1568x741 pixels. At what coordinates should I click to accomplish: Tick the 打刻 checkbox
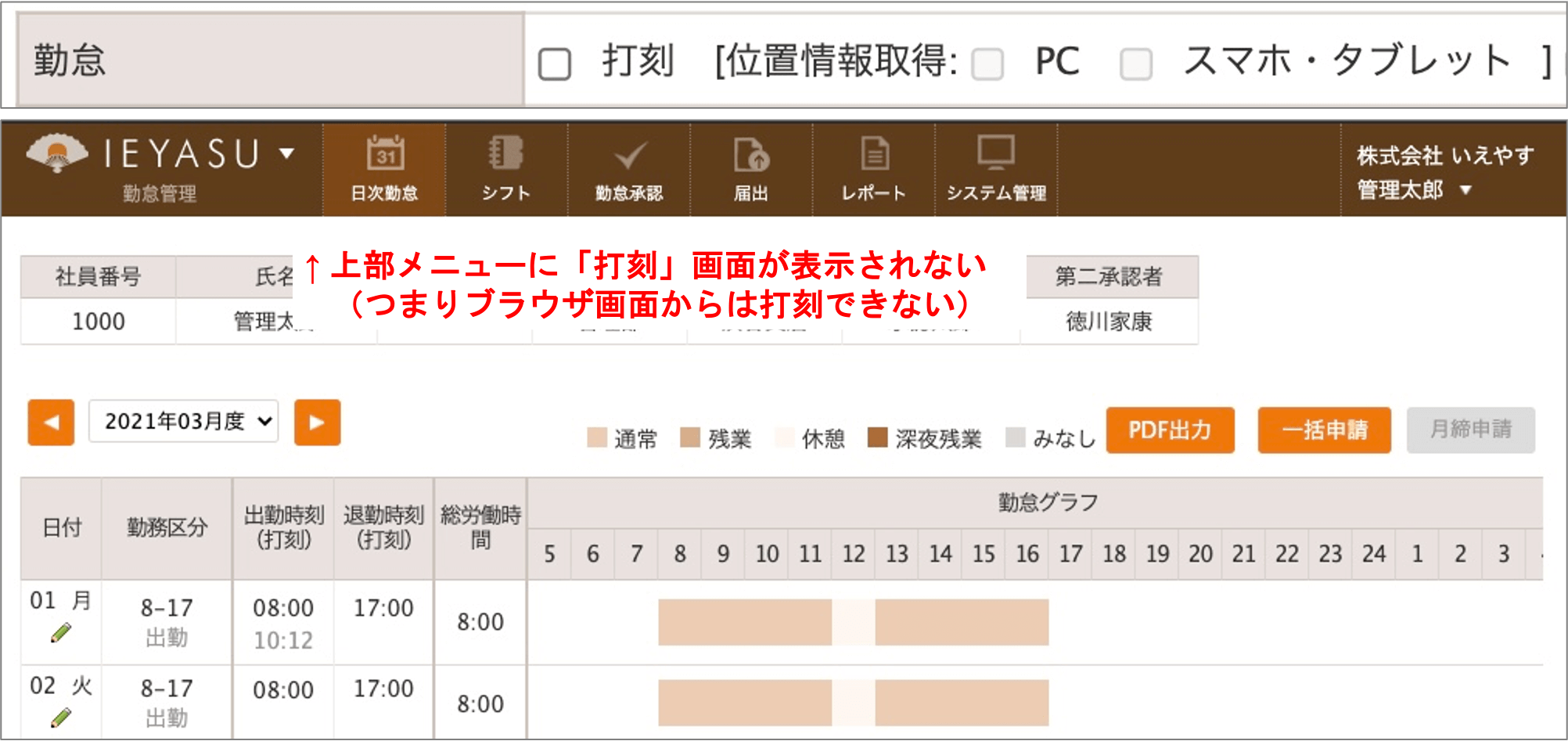pyautogui.click(x=555, y=64)
